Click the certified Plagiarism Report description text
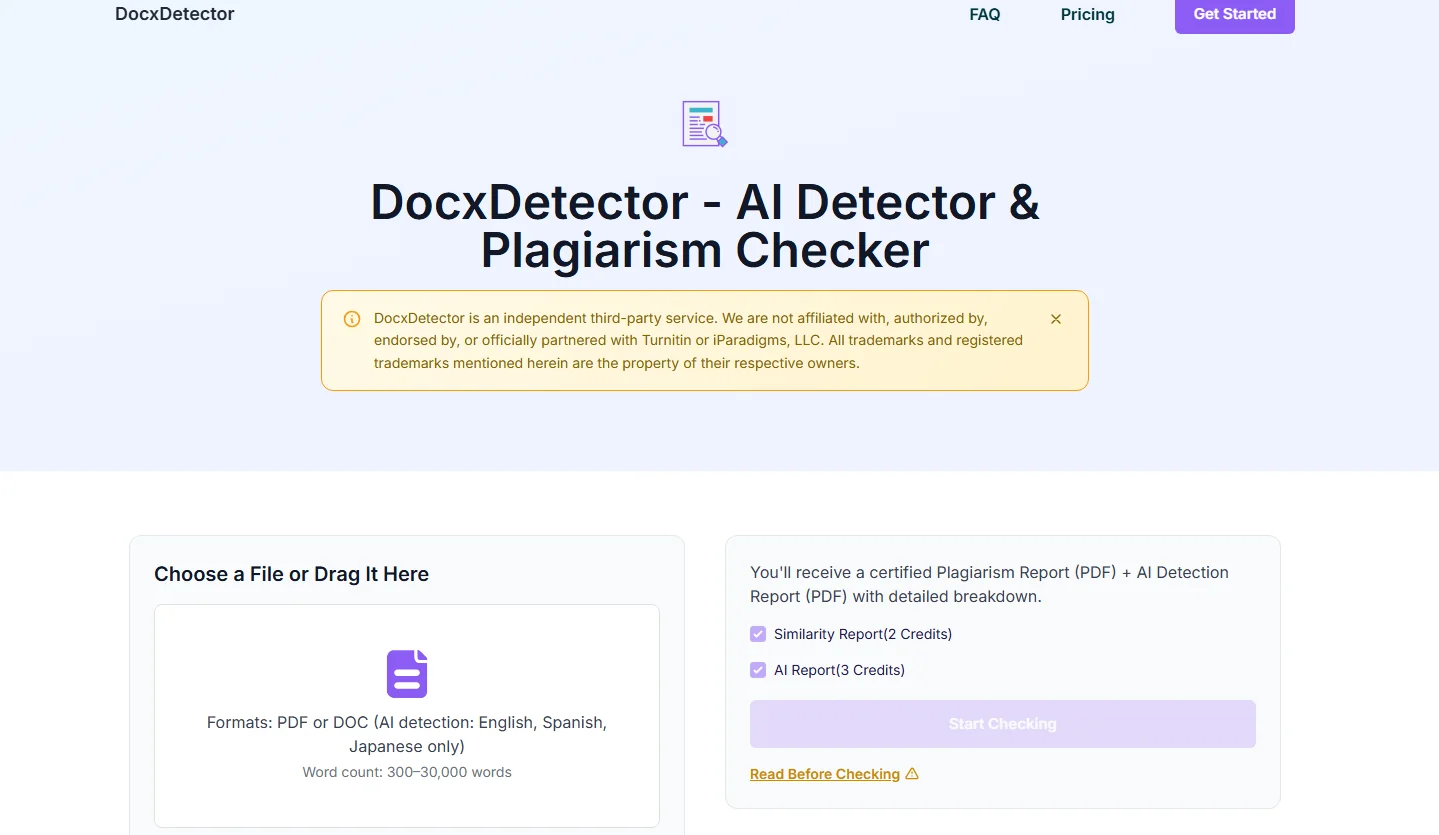This screenshot has width=1439, height=835. coord(989,584)
